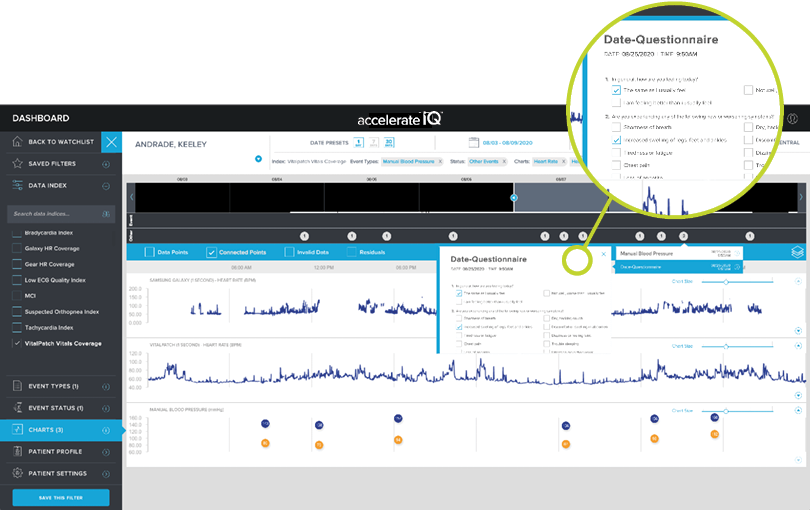Viewport: 810px width, 510px height.
Task: Remove the Heart Rate chart chip
Action: (564, 162)
